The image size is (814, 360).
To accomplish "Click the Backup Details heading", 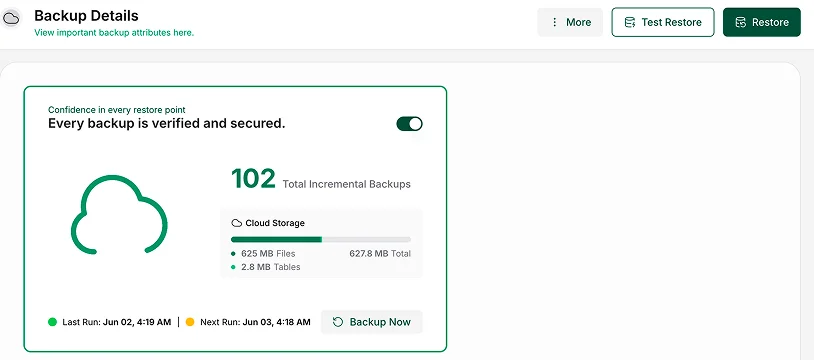I will pyautogui.click(x=86, y=16).
